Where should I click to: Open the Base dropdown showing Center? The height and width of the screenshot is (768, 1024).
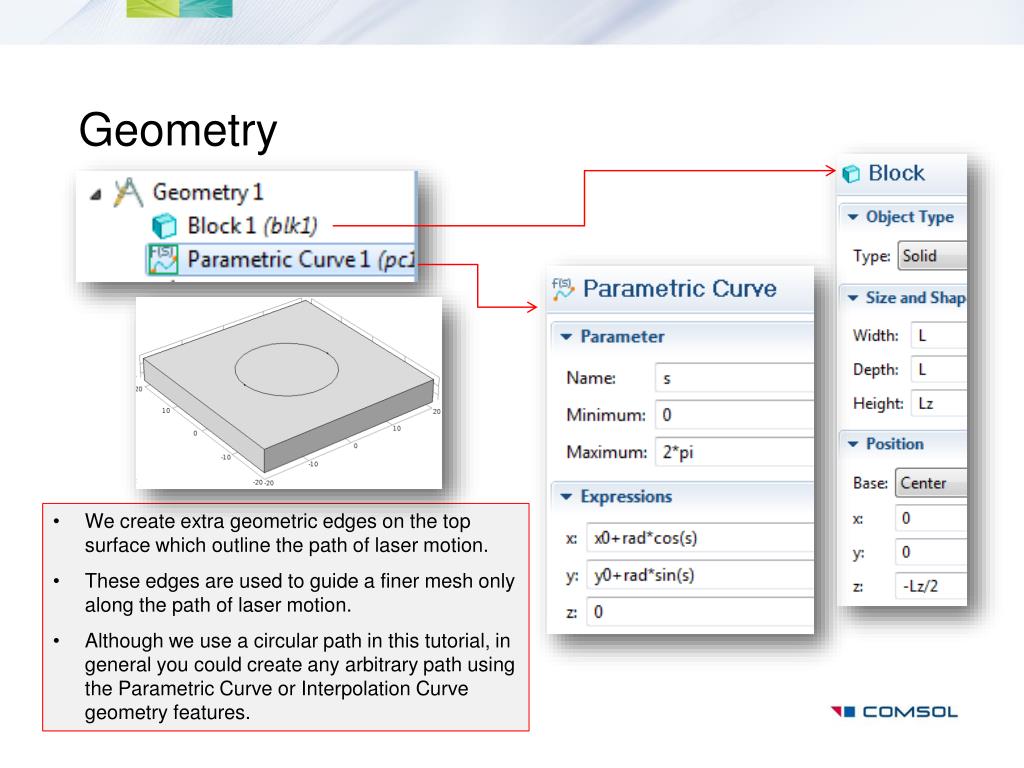(x=931, y=483)
